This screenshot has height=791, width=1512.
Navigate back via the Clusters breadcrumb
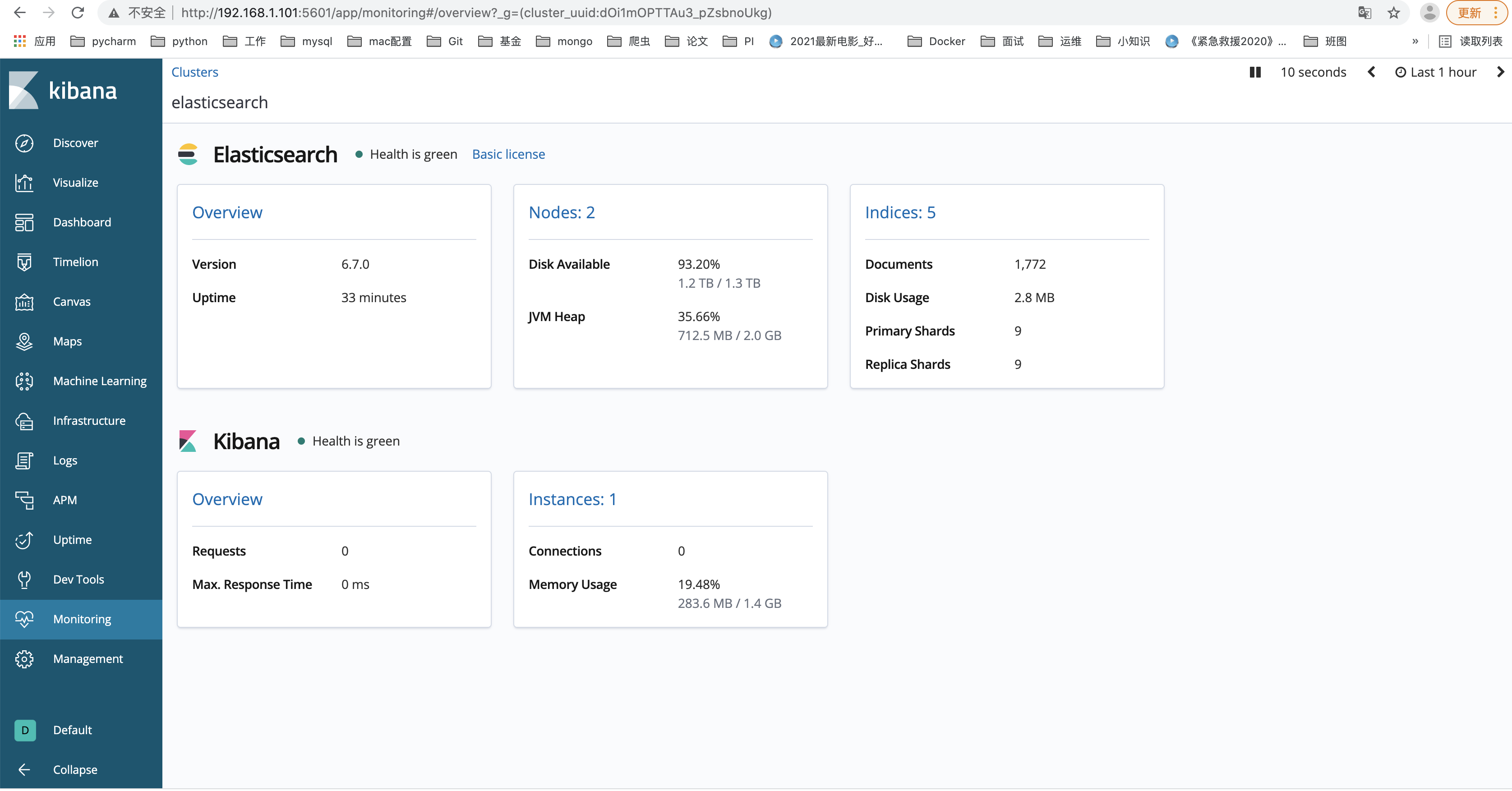pyautogui.click(x=194, y=72)
